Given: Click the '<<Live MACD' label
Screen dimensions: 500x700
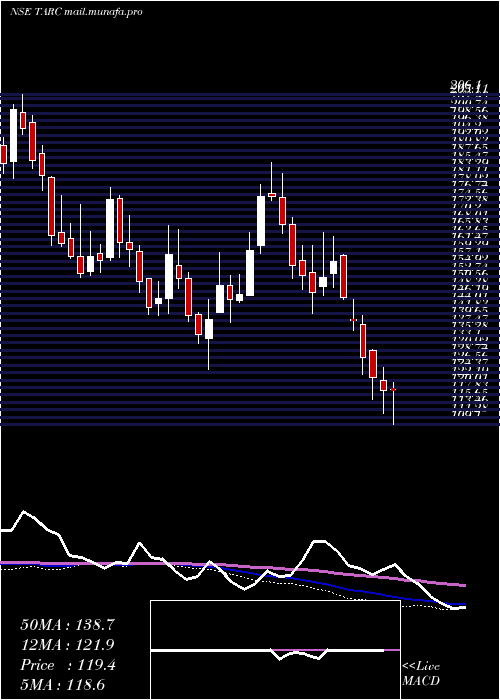Looking at the screenshot, I should coord(421,674).
